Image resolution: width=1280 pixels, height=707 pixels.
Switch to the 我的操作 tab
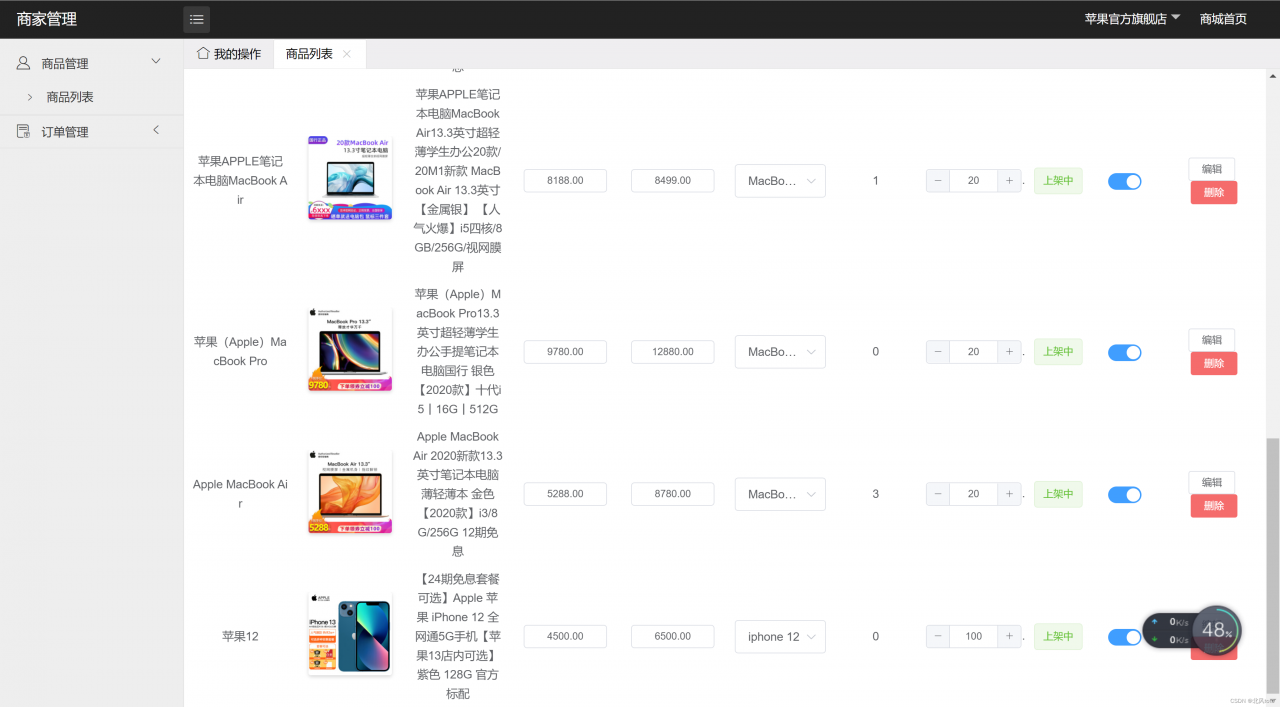(x=229, y=54)
